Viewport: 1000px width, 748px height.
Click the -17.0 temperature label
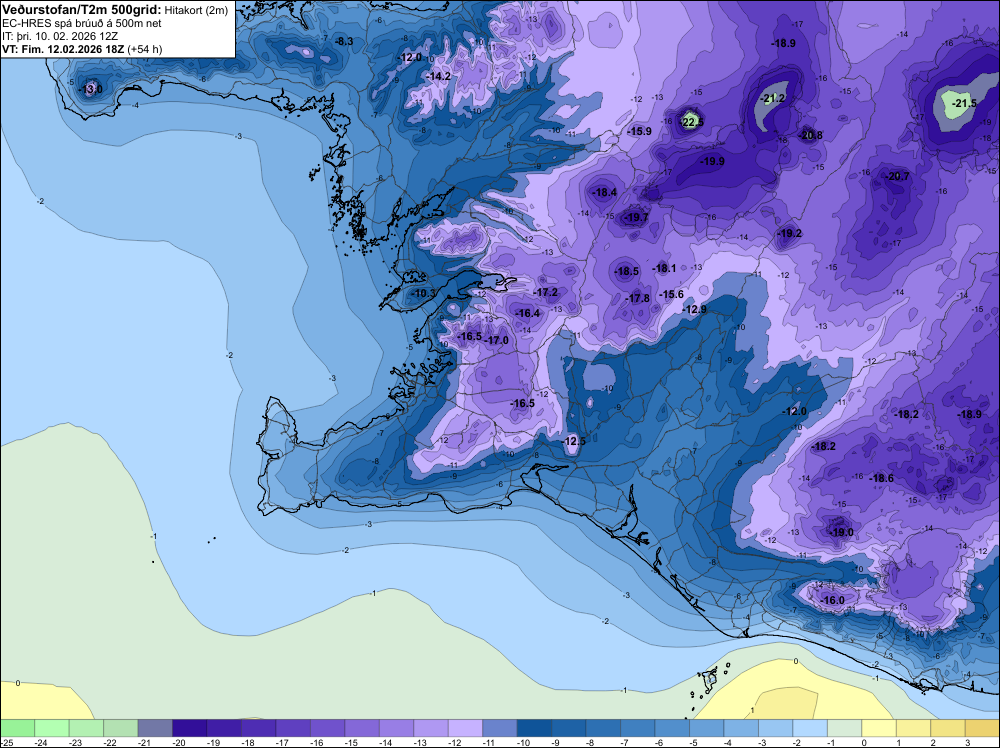tap(497, 341)
